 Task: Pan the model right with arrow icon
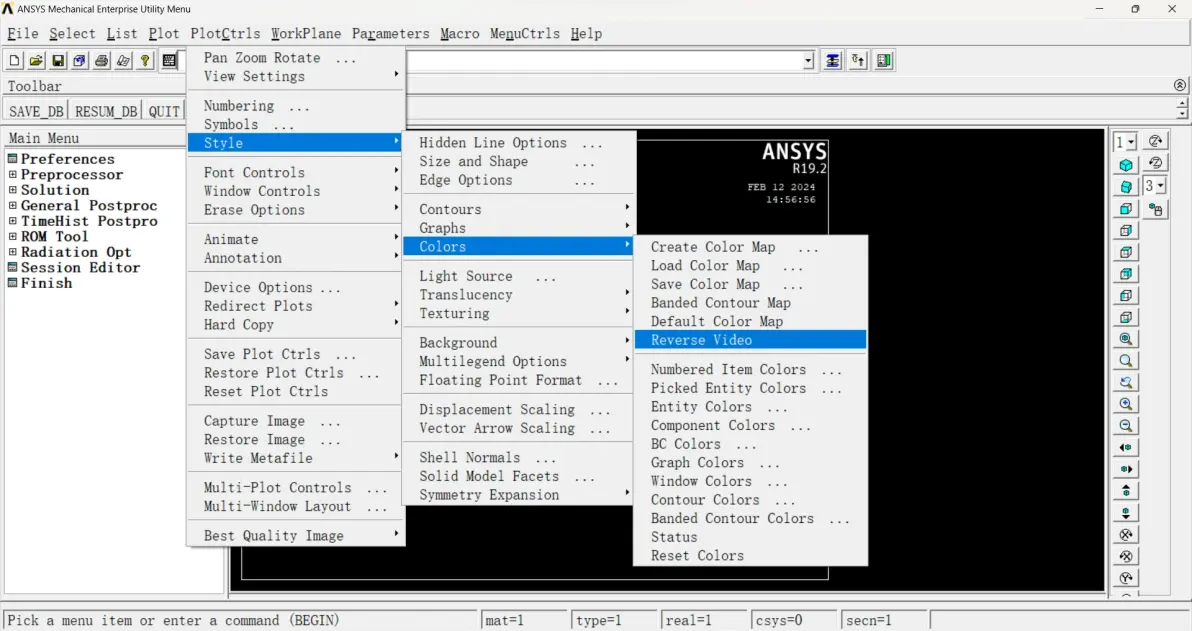[1126, 469]
